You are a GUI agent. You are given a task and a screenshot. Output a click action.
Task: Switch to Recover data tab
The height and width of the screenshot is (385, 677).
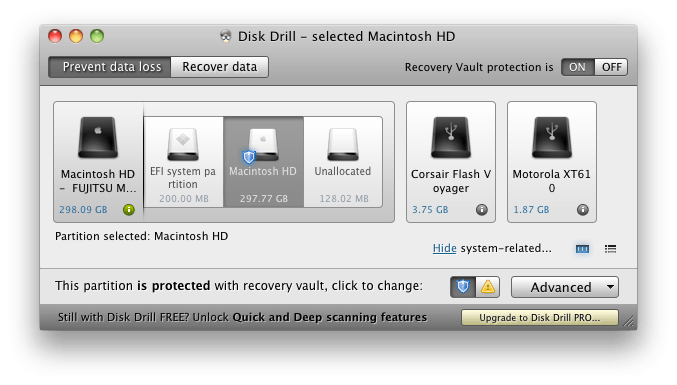220,67
